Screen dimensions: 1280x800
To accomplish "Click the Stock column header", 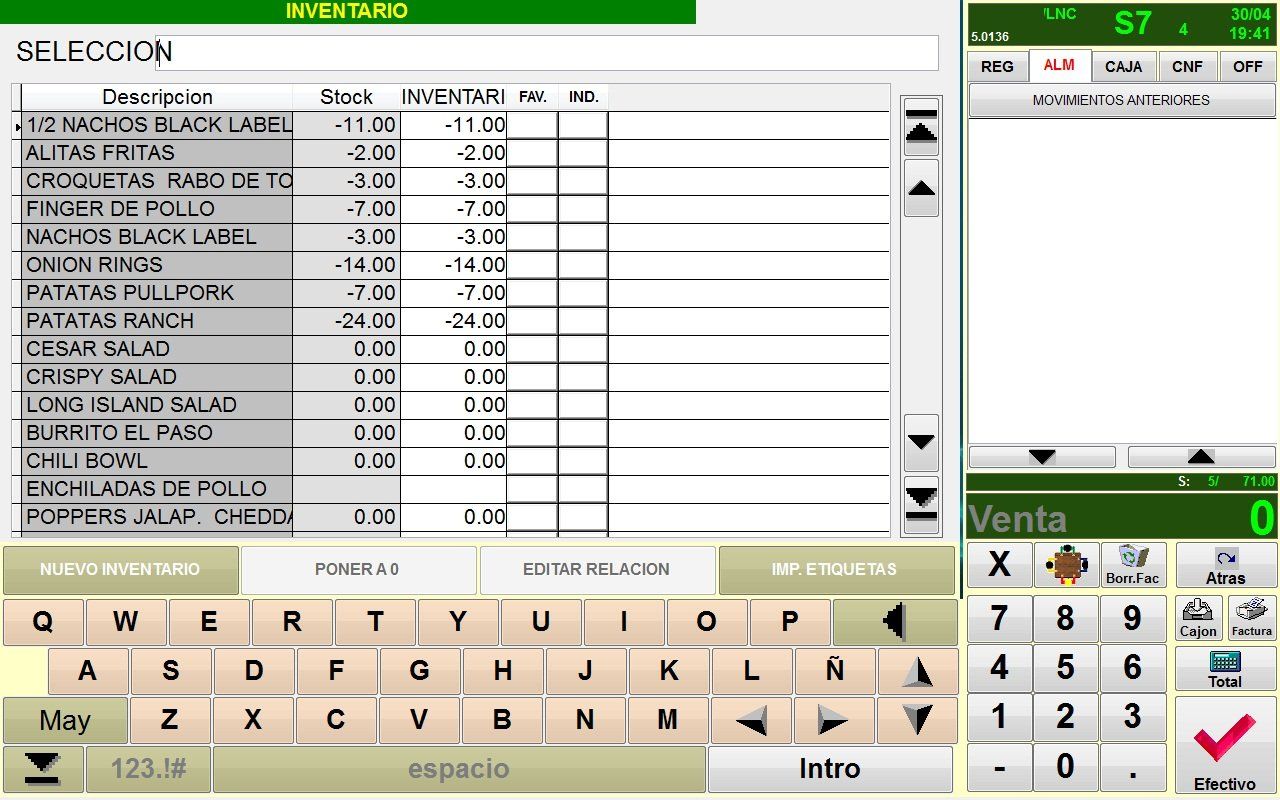I will pos(346,97).
